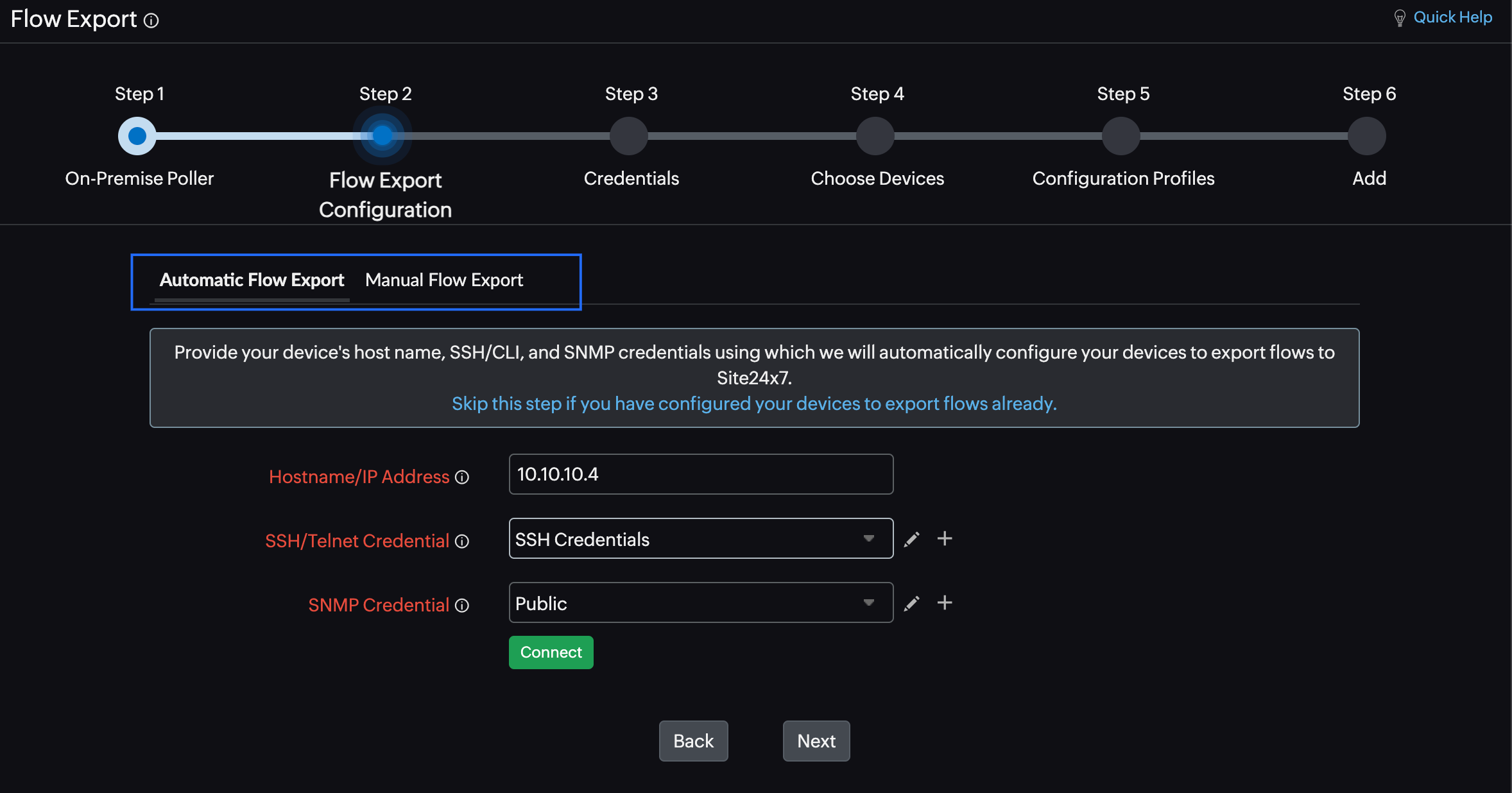Open the Public SNMP credential dropdown

tap(701, 603)
